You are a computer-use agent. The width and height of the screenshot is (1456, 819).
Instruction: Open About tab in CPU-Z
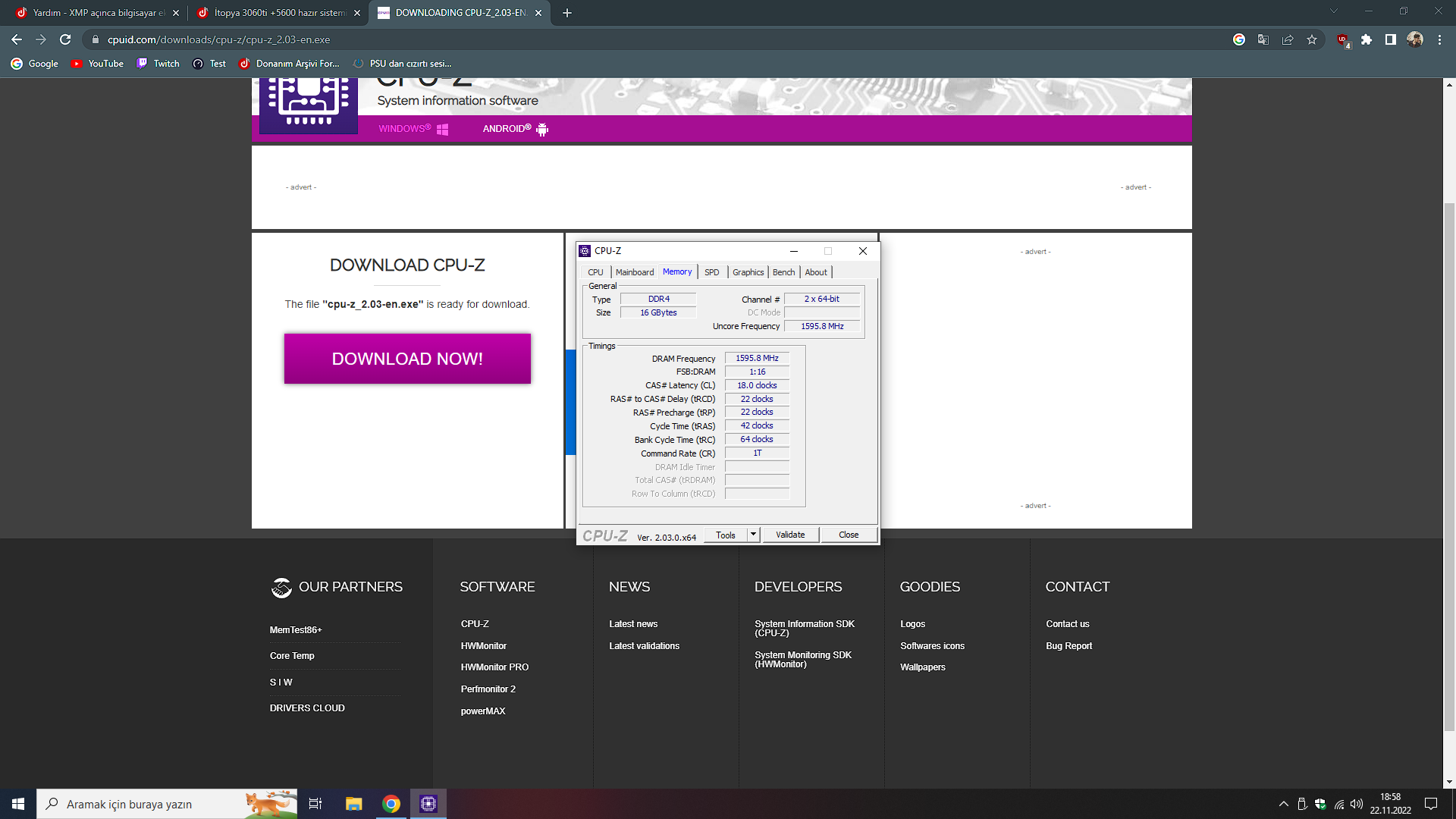pos(816,272)
